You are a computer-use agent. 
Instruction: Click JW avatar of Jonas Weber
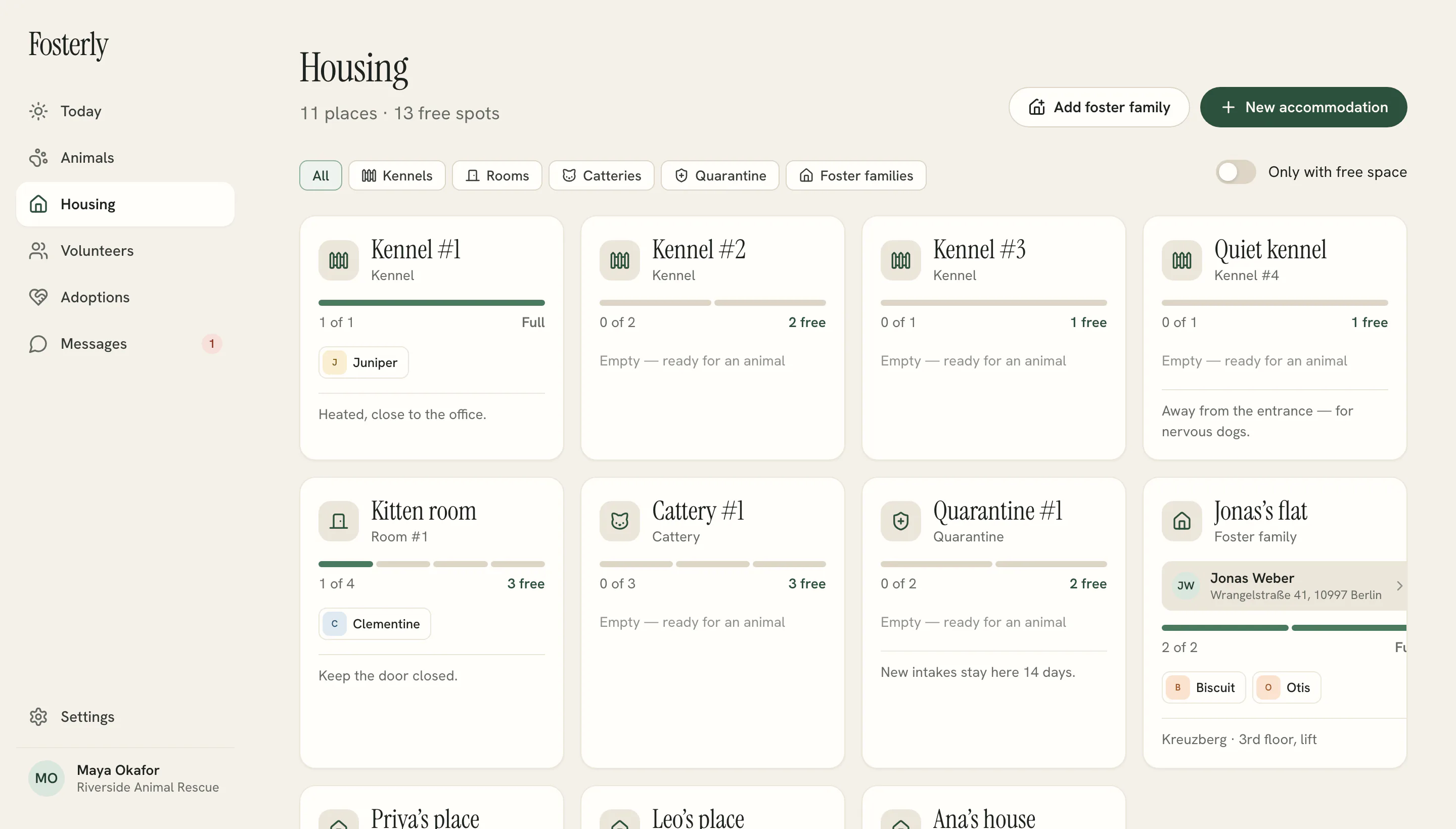click(x=1186, y=586)
